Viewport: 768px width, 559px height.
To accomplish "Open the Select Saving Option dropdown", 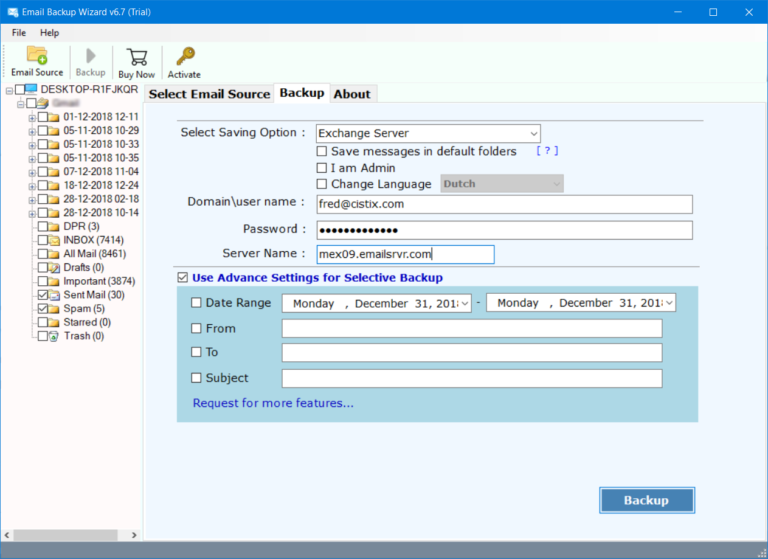I will tap(534, 133).
